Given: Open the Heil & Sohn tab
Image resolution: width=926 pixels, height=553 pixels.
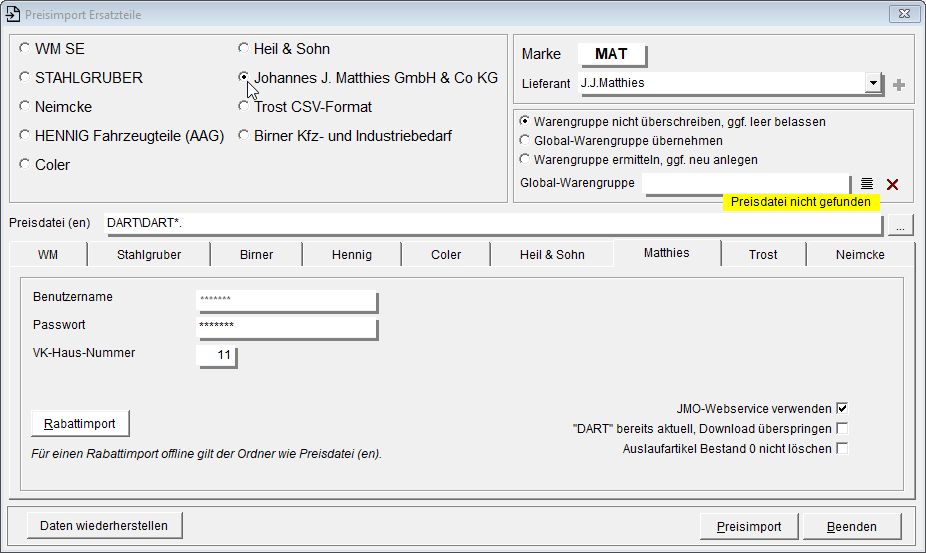Looking at the screenshot, I should 552,255.
